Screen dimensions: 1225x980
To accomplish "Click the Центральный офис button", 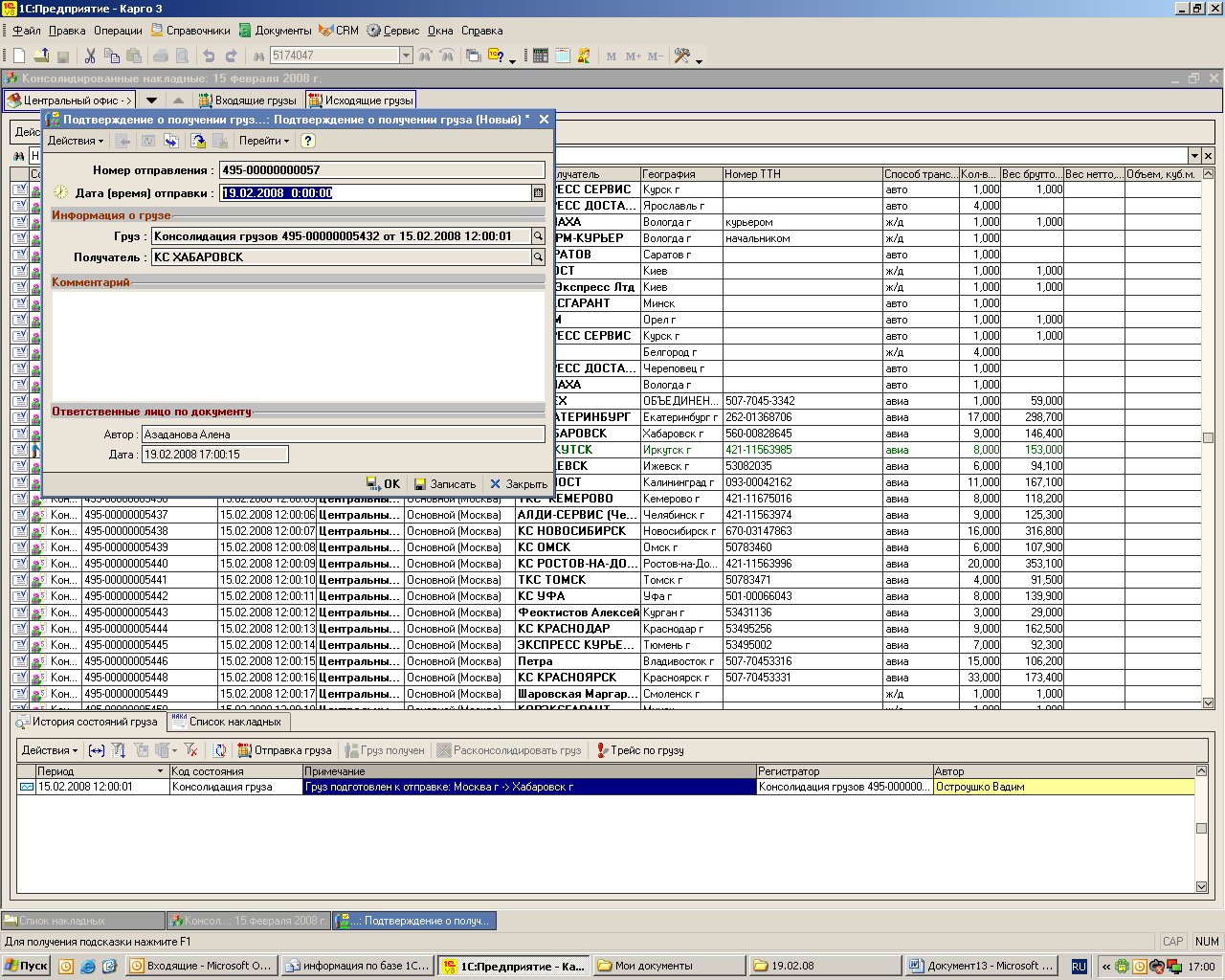I will (69, 100).
